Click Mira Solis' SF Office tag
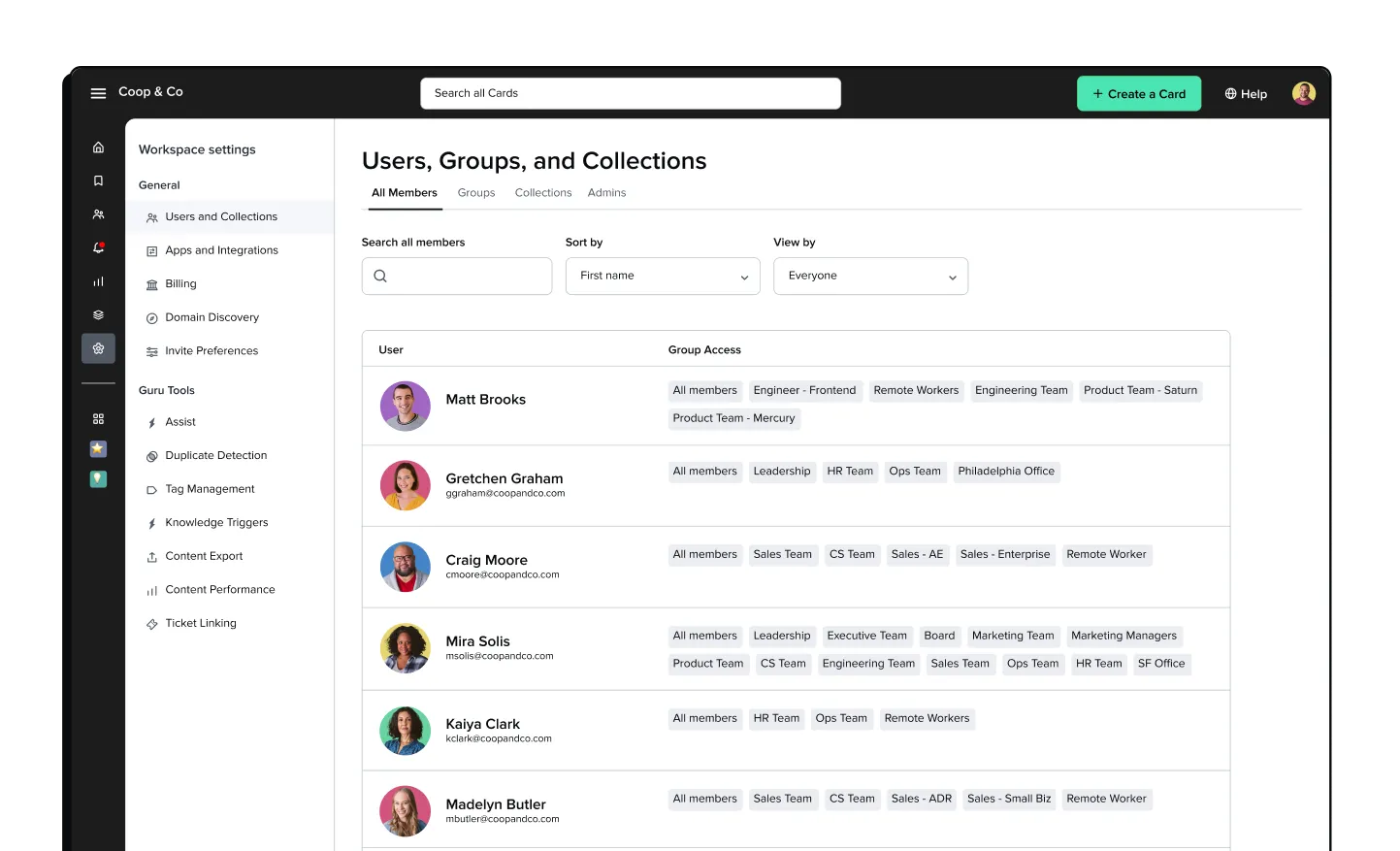Image resolution: width=1400 pixels, height=851 pixels. coord(1161,665)
